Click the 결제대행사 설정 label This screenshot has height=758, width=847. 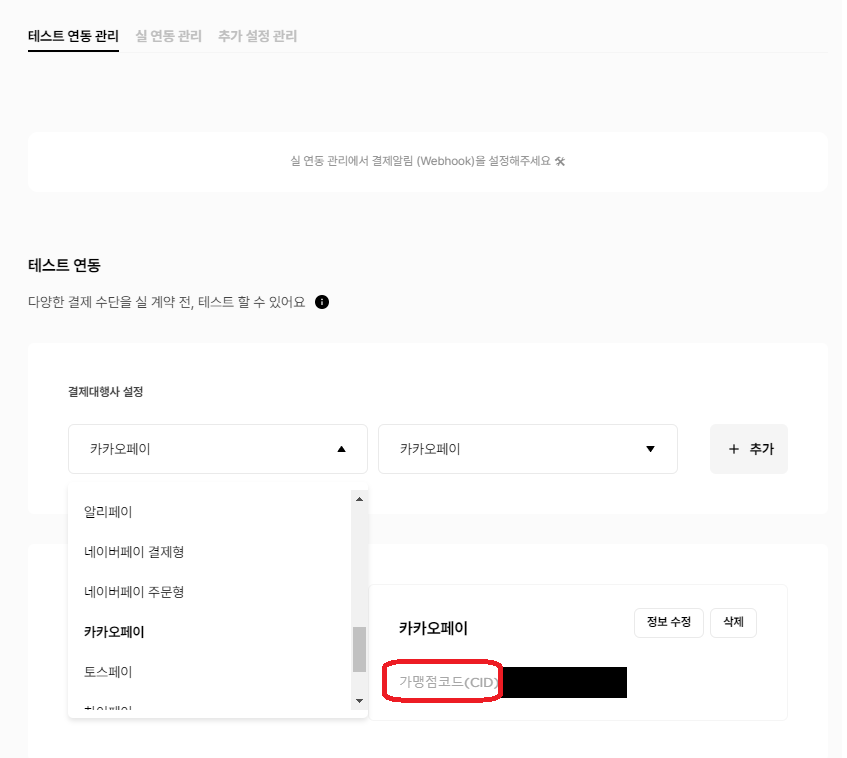105,392
